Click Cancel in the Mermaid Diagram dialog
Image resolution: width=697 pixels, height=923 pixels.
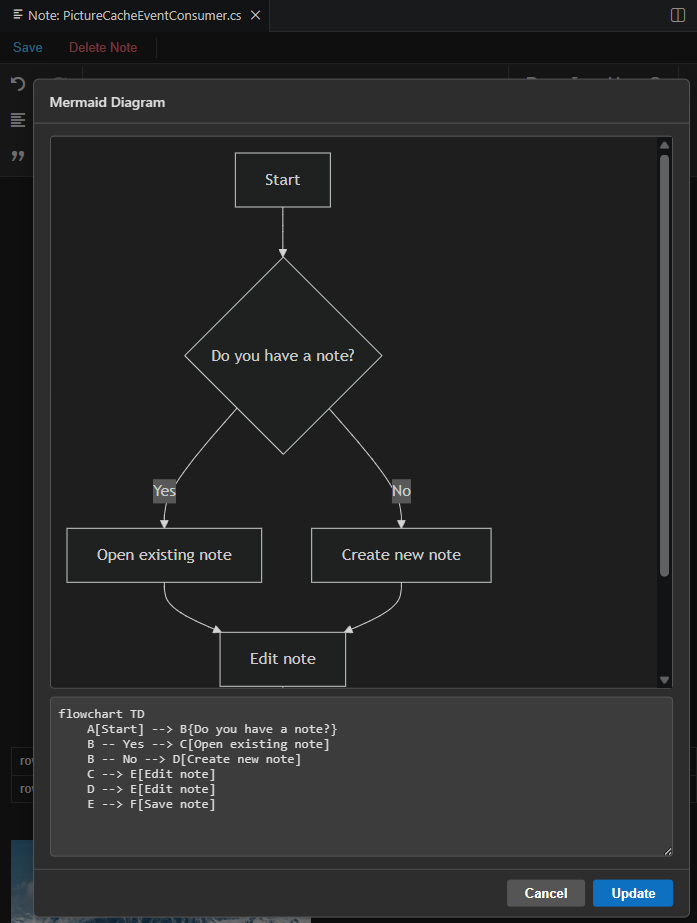point(546,893)
